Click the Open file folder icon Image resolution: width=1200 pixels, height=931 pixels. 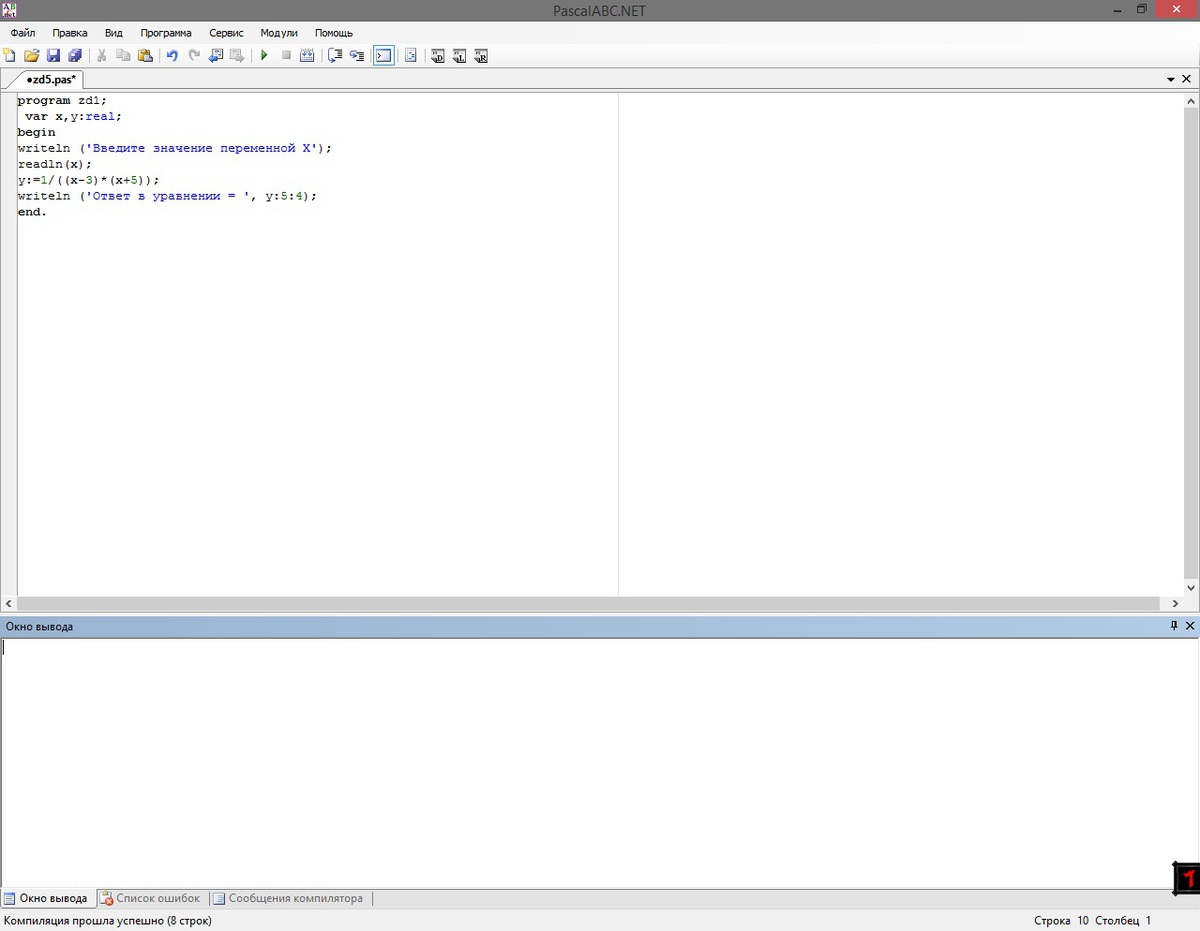(x=31, y=56)
